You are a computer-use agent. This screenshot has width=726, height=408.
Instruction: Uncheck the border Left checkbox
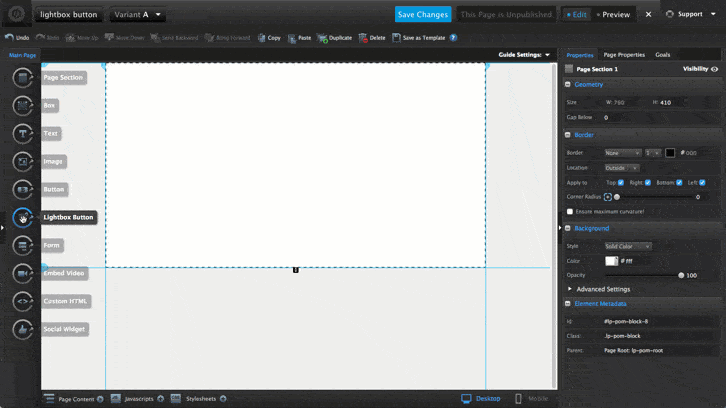click(x=702, y=182)
